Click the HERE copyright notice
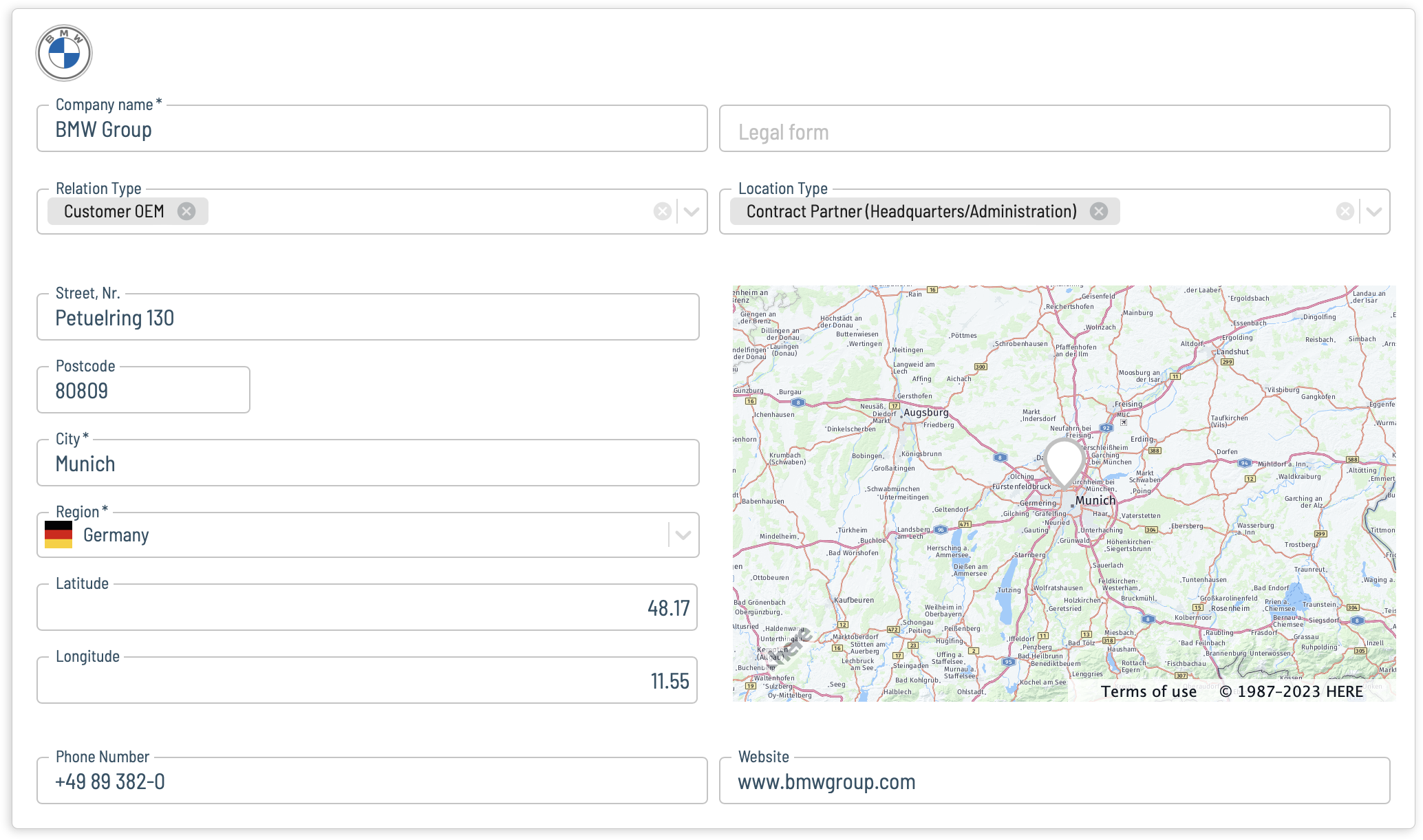Image resolution: width=1423 pixels, height=840 pixels. pos(1292,691)
